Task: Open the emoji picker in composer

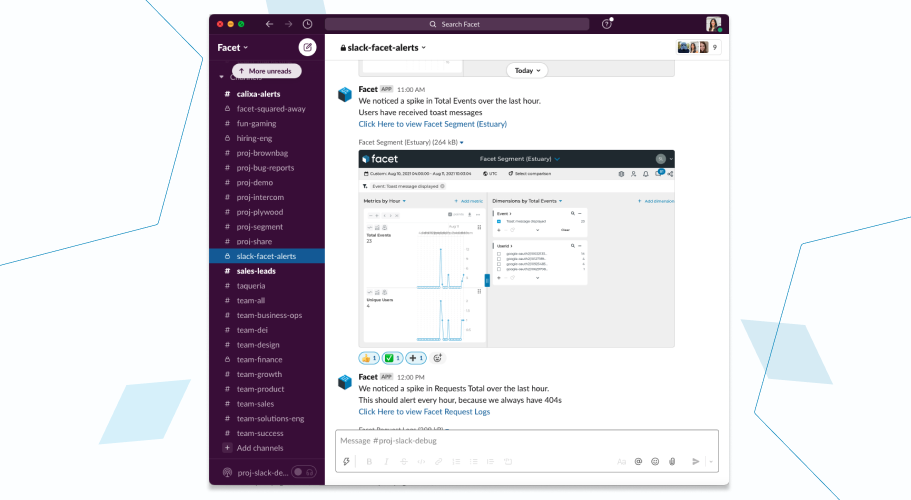Action: pos(655,462)
